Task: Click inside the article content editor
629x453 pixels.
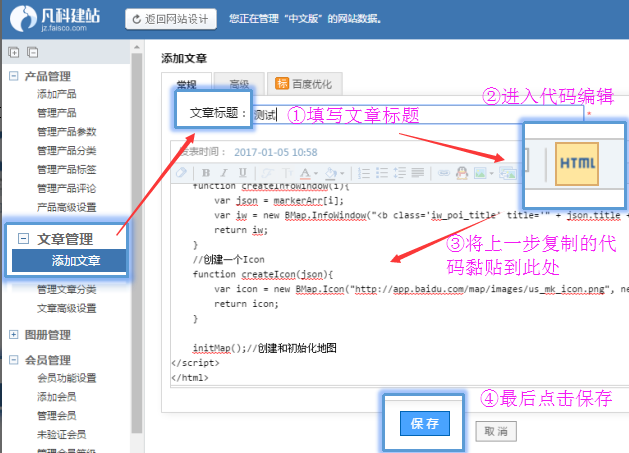Action: (400, 285)
